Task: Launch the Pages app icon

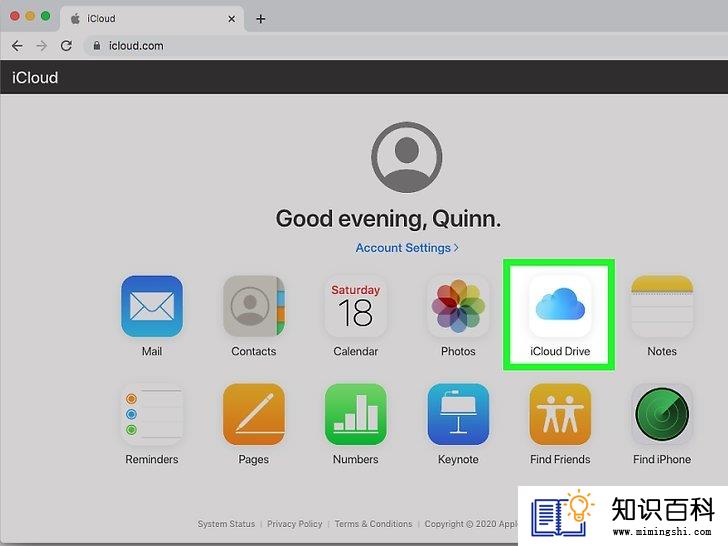Action: click(254, 414)
